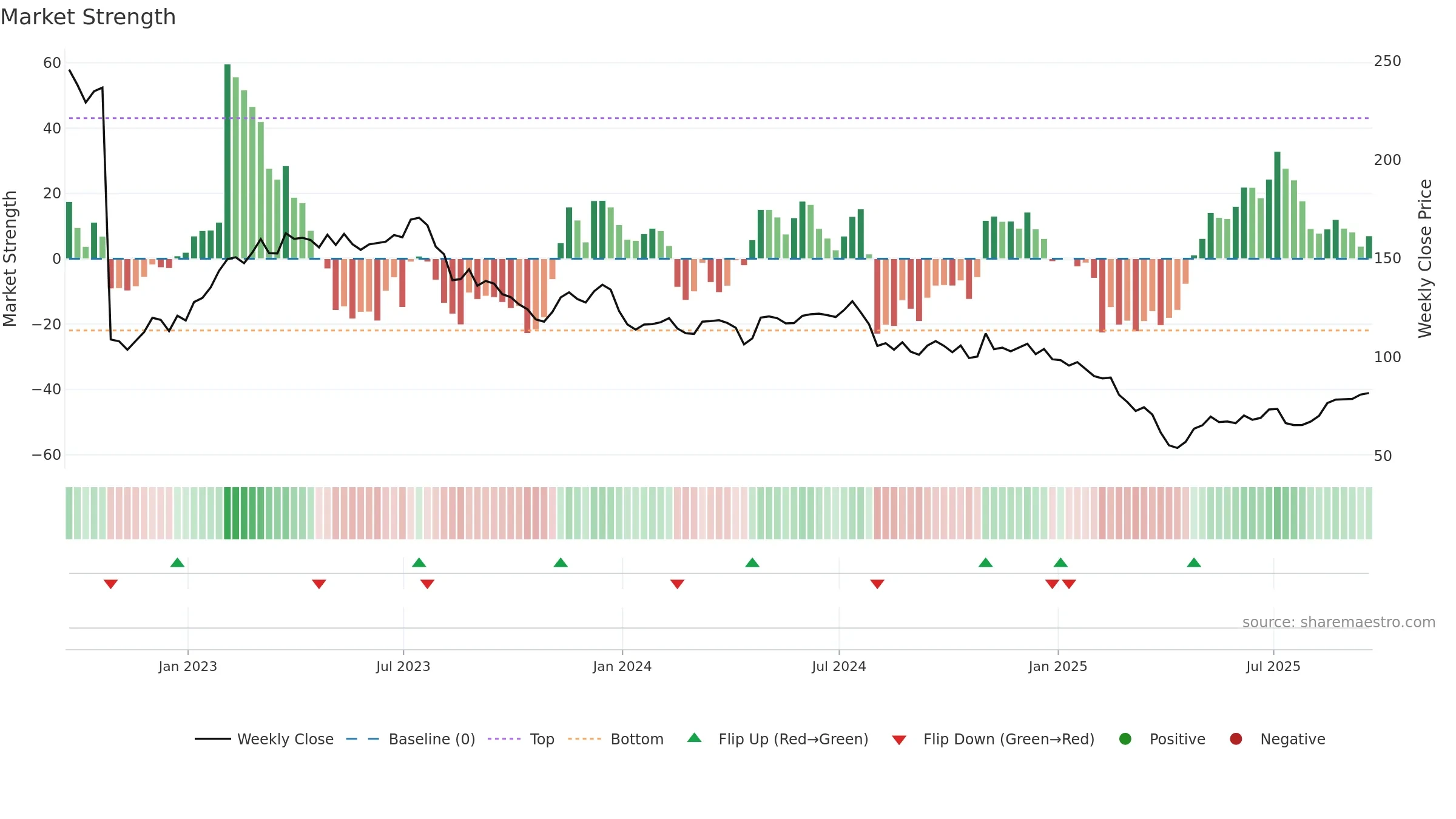Screen dimensions: 1456x819
Task: Toggle the Top threshold legend entry
Action: click(x=521, y=739)
